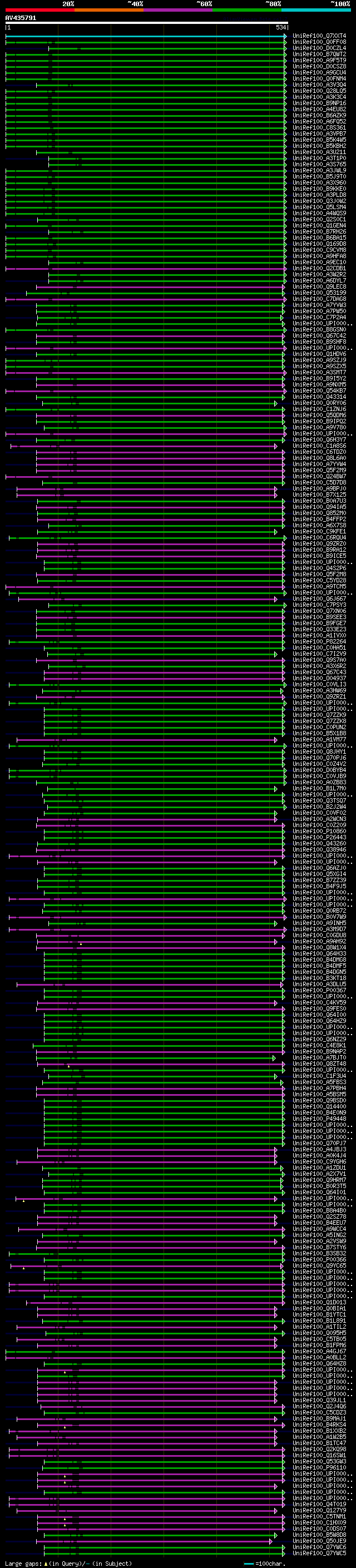Viewport: 356px width, 1568px height.
Task: Open hit UniRef100_Q0FF08
Action: click(319, 42)
